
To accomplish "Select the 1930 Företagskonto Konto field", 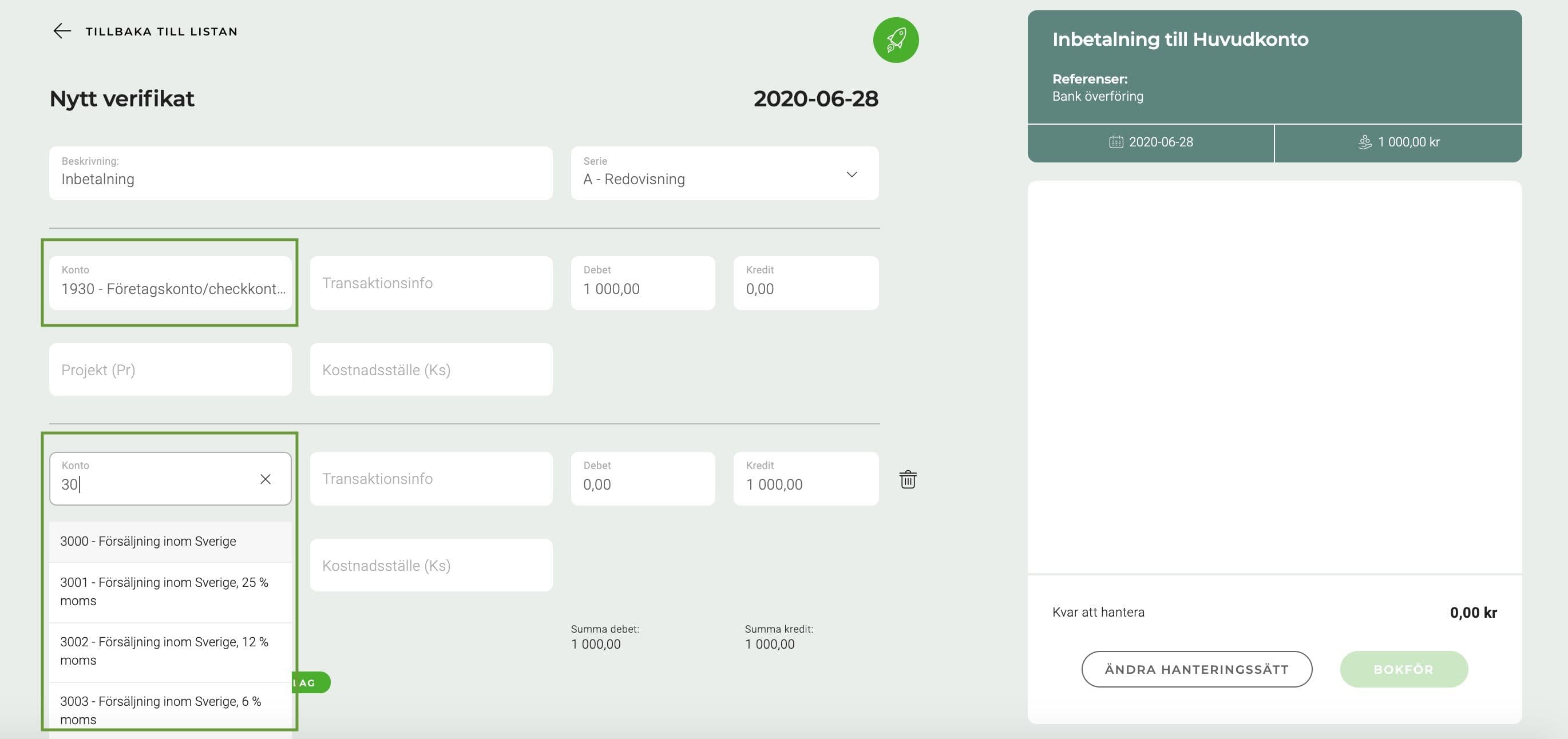I will (171, 283).
